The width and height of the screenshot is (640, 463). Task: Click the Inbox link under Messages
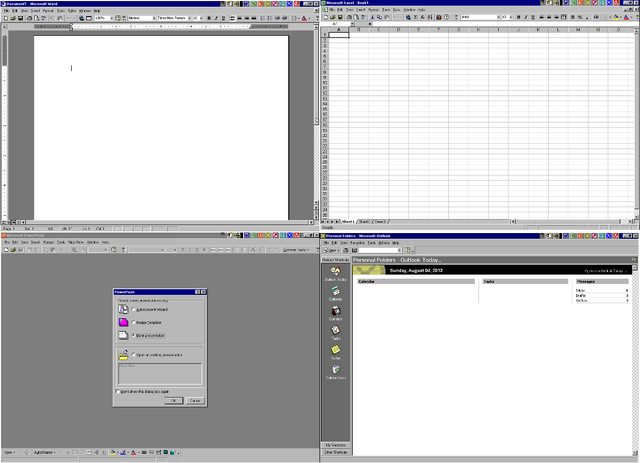[x=580, y=290]
